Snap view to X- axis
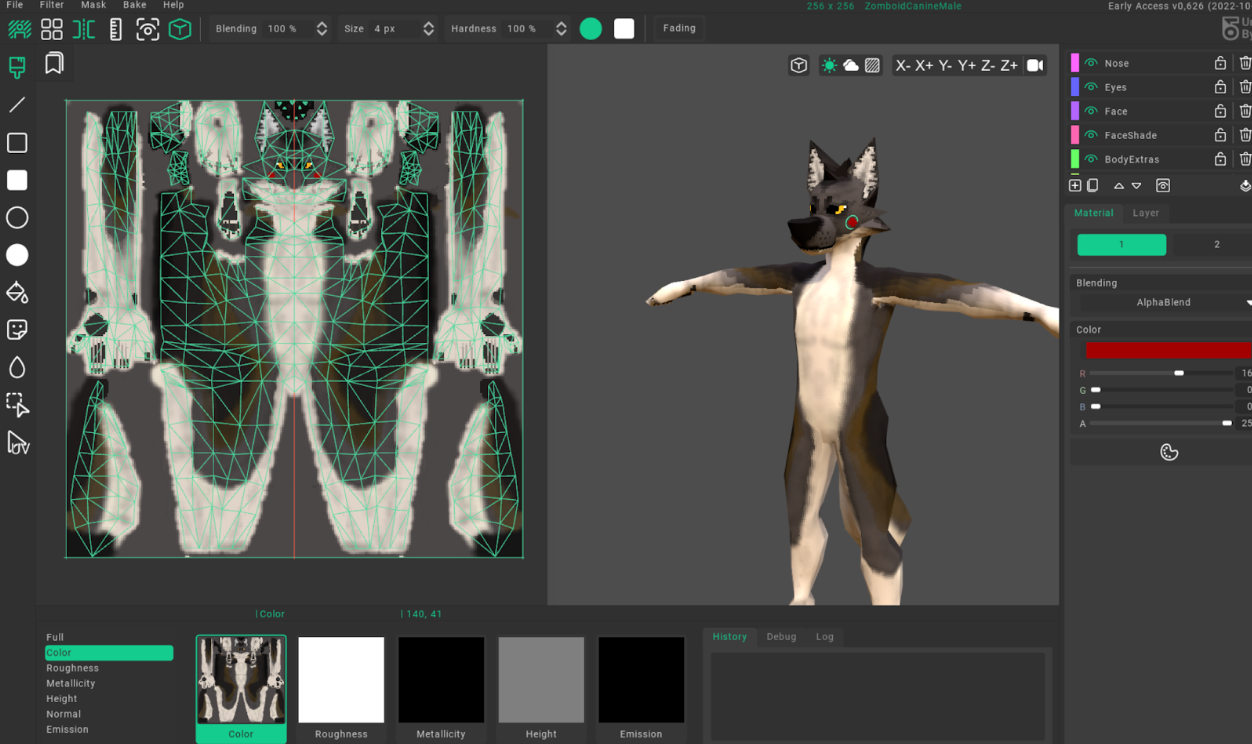Screen dimensions: 1252x744 point(904,65)
